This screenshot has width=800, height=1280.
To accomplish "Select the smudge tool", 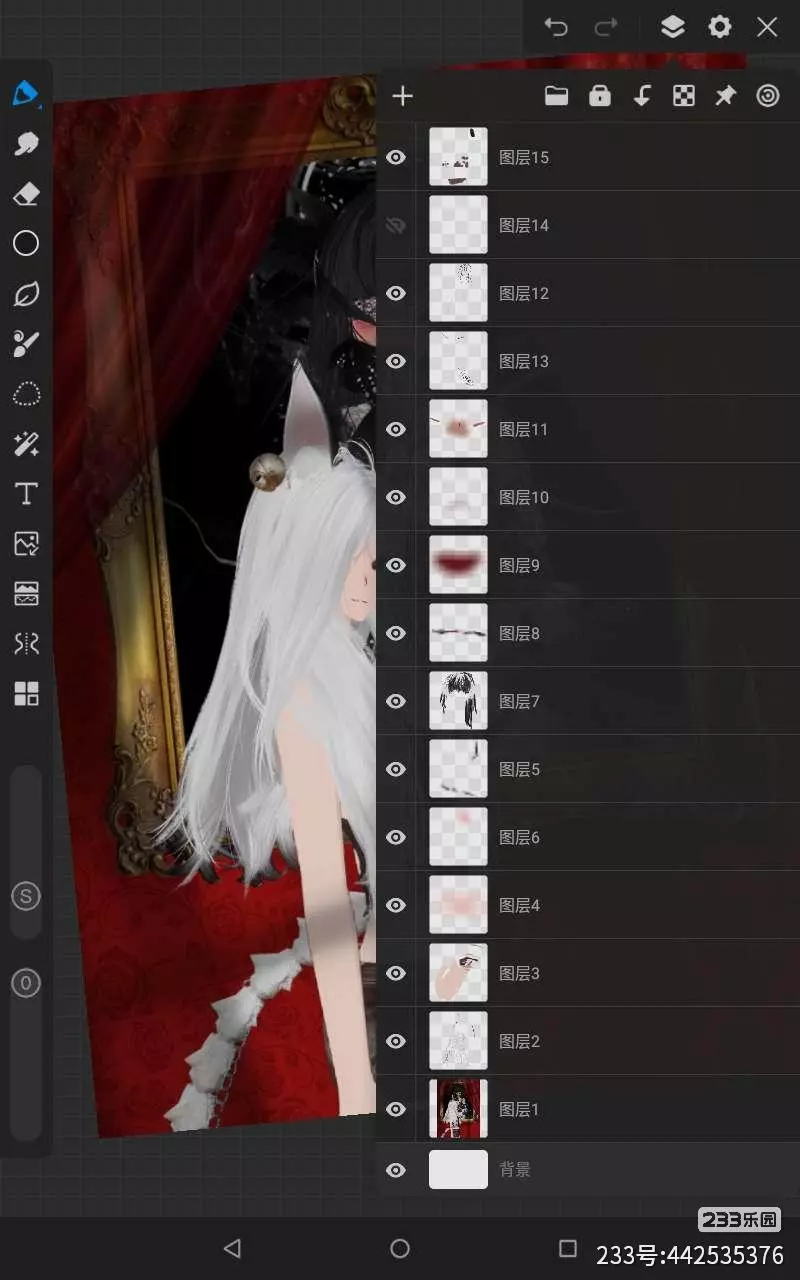I will click(x=26, y=144).
